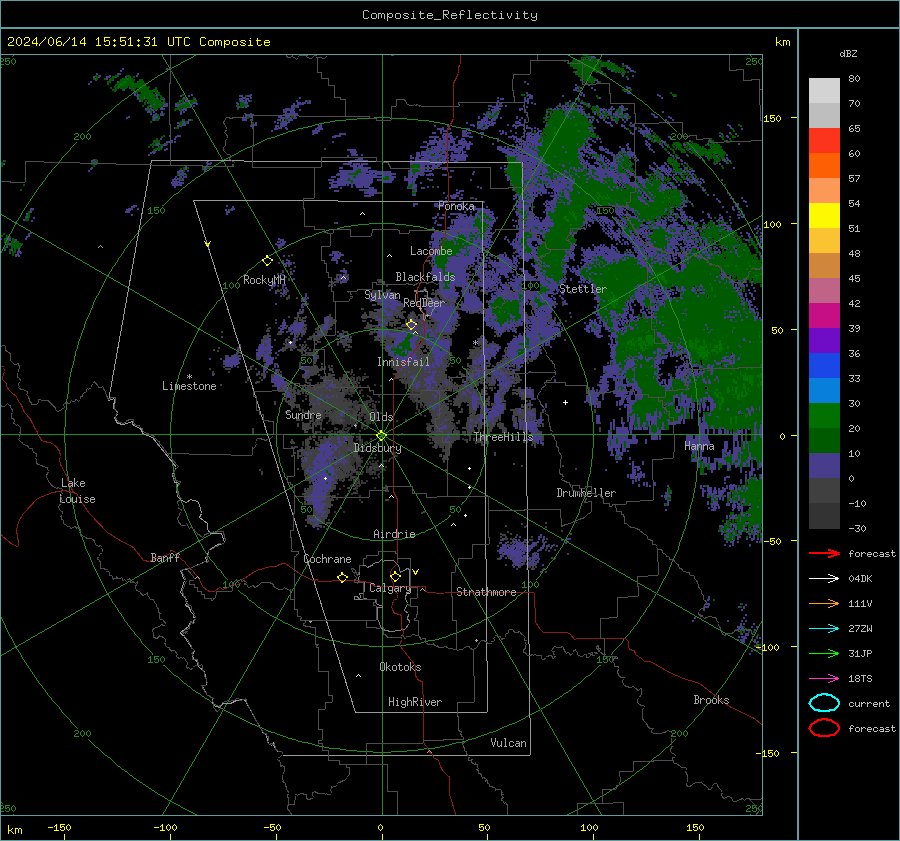Click the Blackfalds label on map
Image resolution: width=900 pixels, height=841 pixels.
pos(425,277)
